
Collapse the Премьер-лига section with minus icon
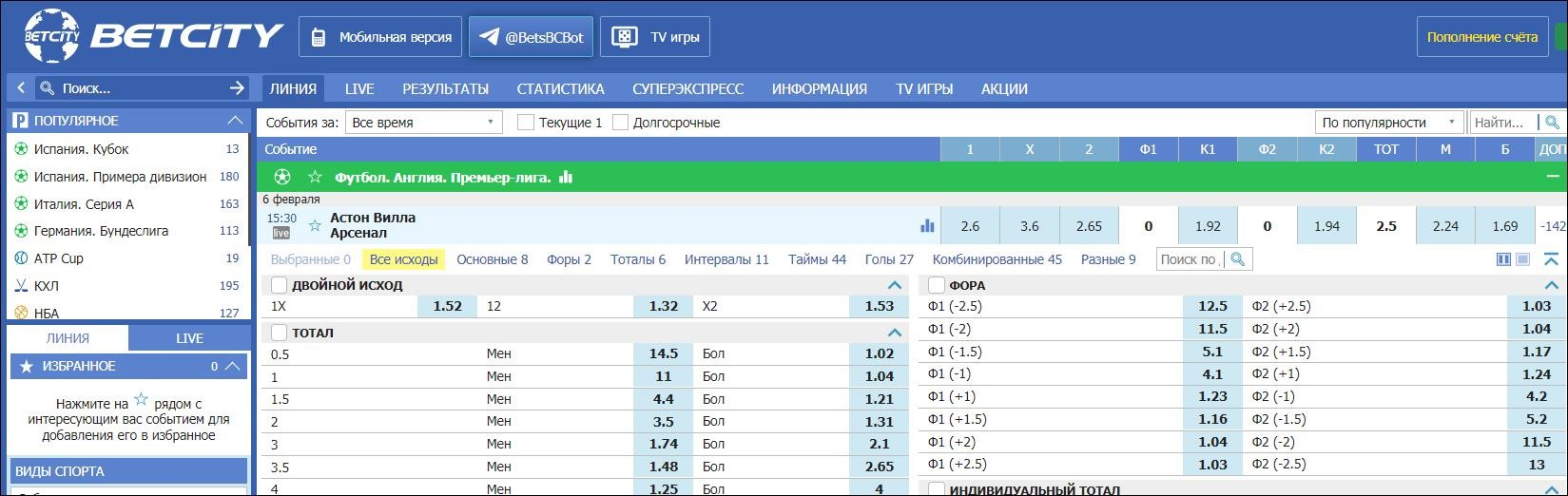[x=1554, y=177]
